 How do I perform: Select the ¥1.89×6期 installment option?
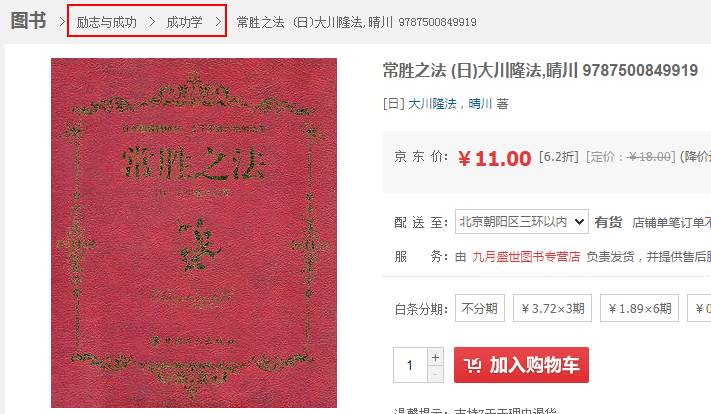coord(639,308)
